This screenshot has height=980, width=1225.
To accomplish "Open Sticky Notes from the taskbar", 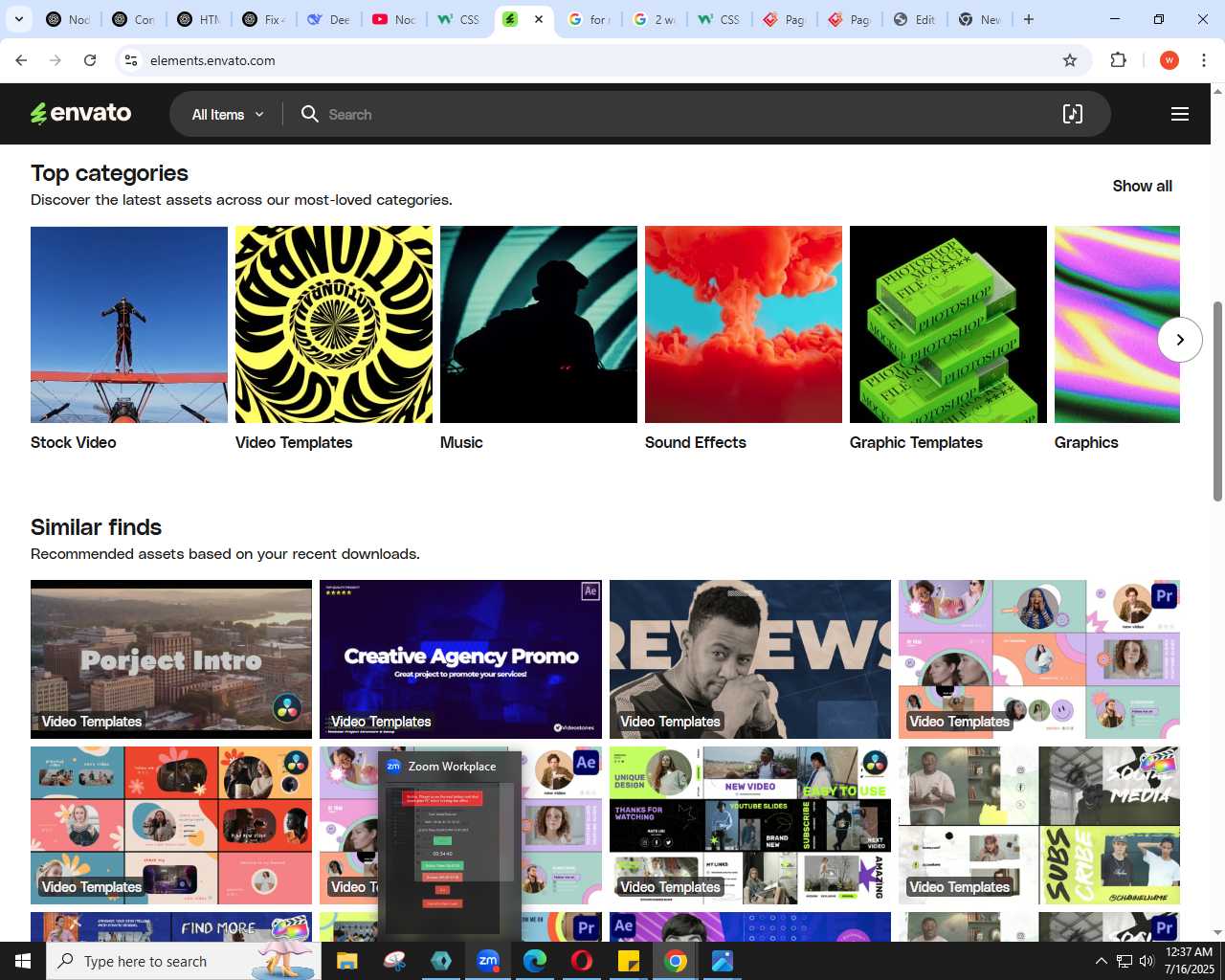I will [x=629, y=961].
